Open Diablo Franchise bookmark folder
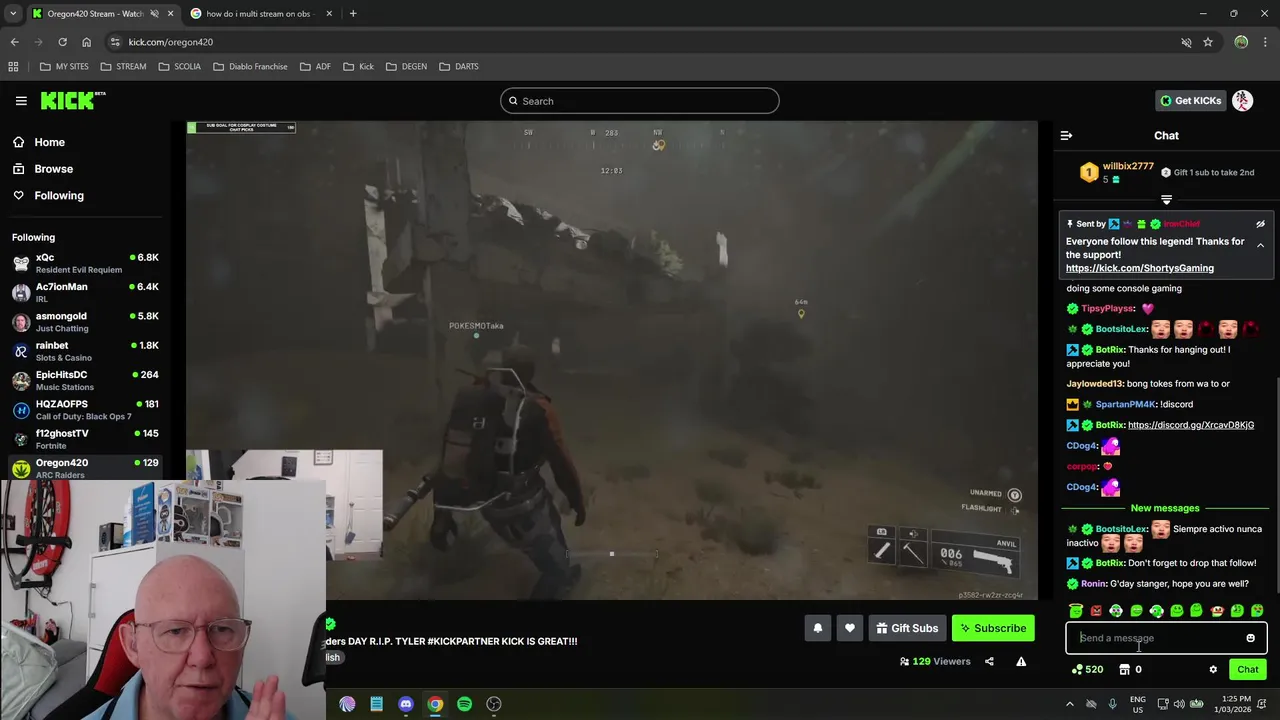Viewport: 1280px width, 720px height. [x=250, y=67]
